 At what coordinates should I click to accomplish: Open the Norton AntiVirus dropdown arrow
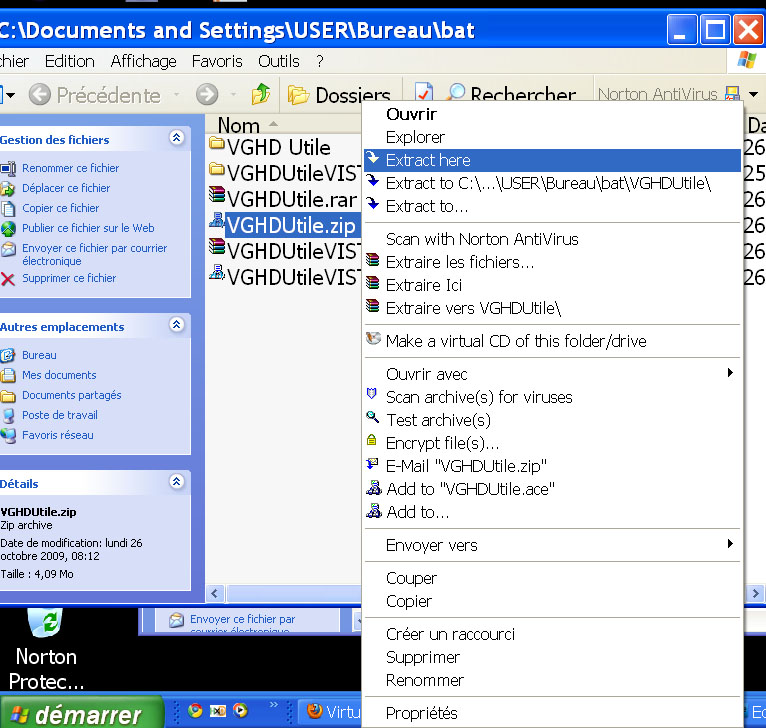pyautogui.click(x=753, y=95)
